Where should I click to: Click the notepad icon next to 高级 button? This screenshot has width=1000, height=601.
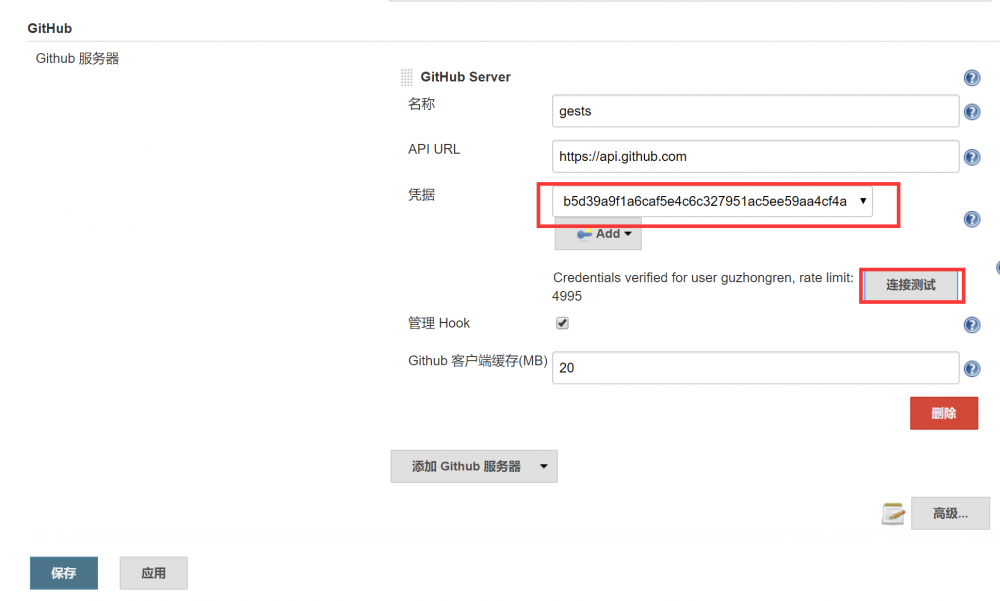(893, 513)
